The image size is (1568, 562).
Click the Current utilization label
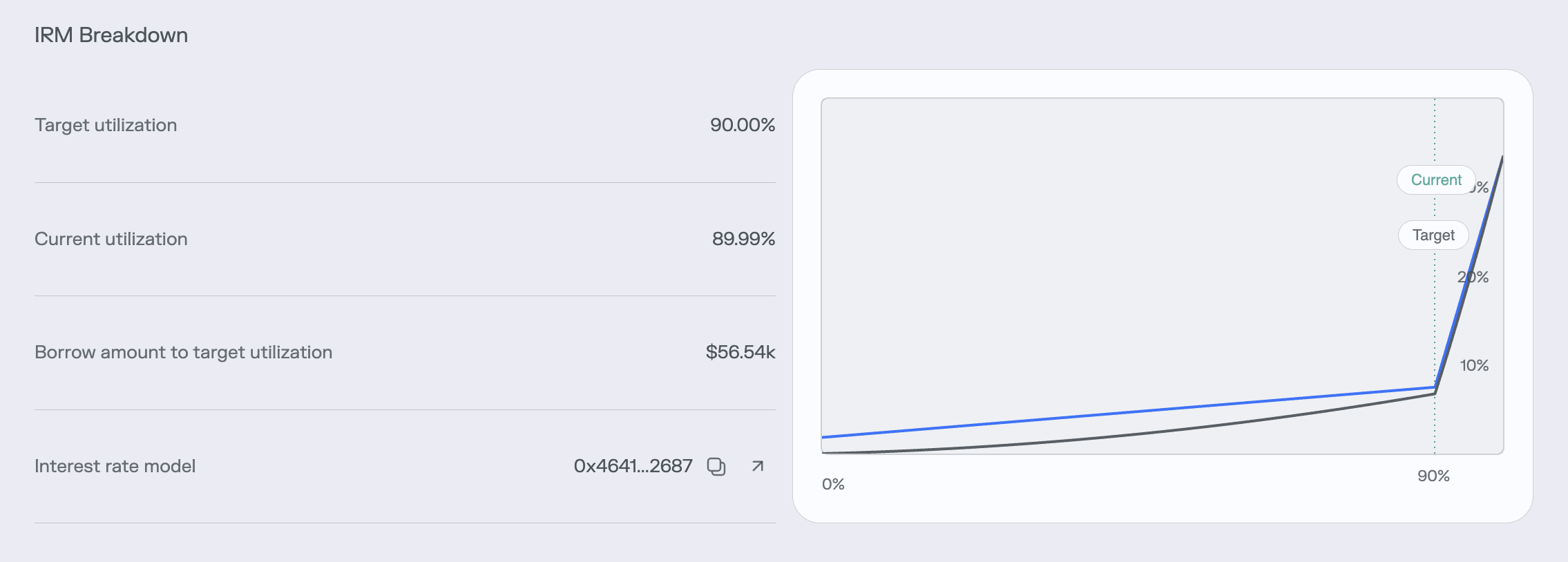pyautogui.click(x=111, y=239)
